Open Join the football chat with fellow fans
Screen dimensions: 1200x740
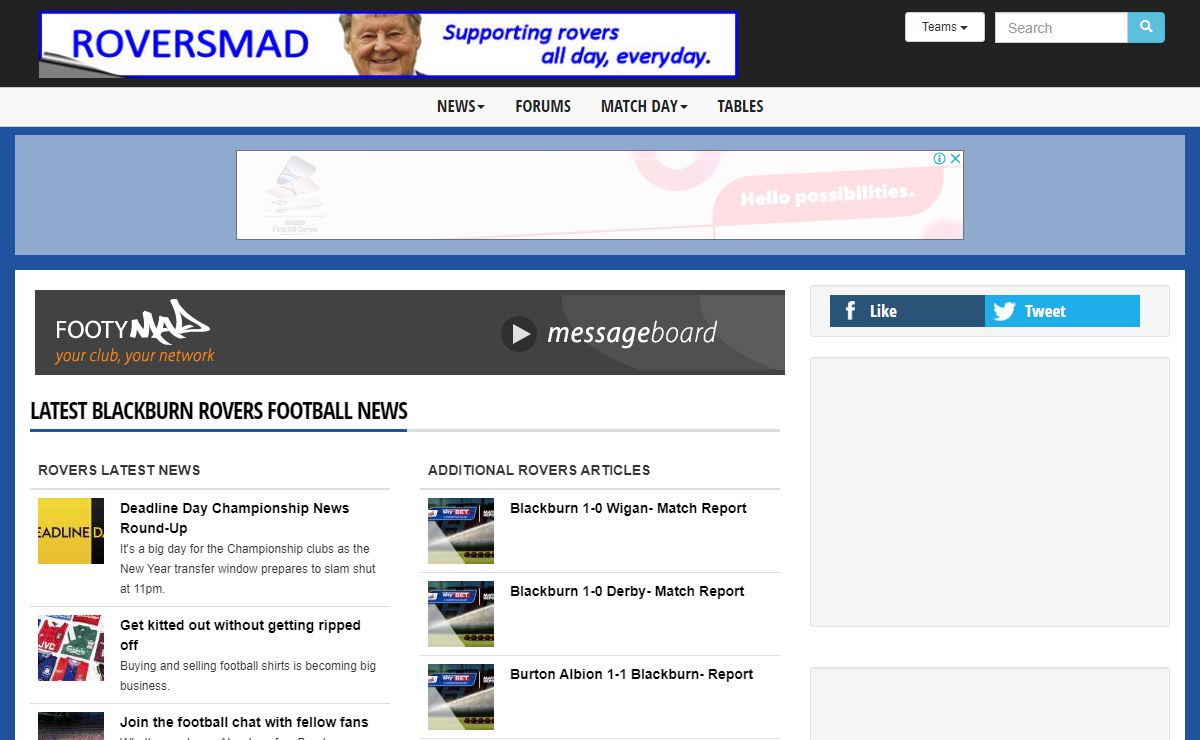tap(244, 722)
